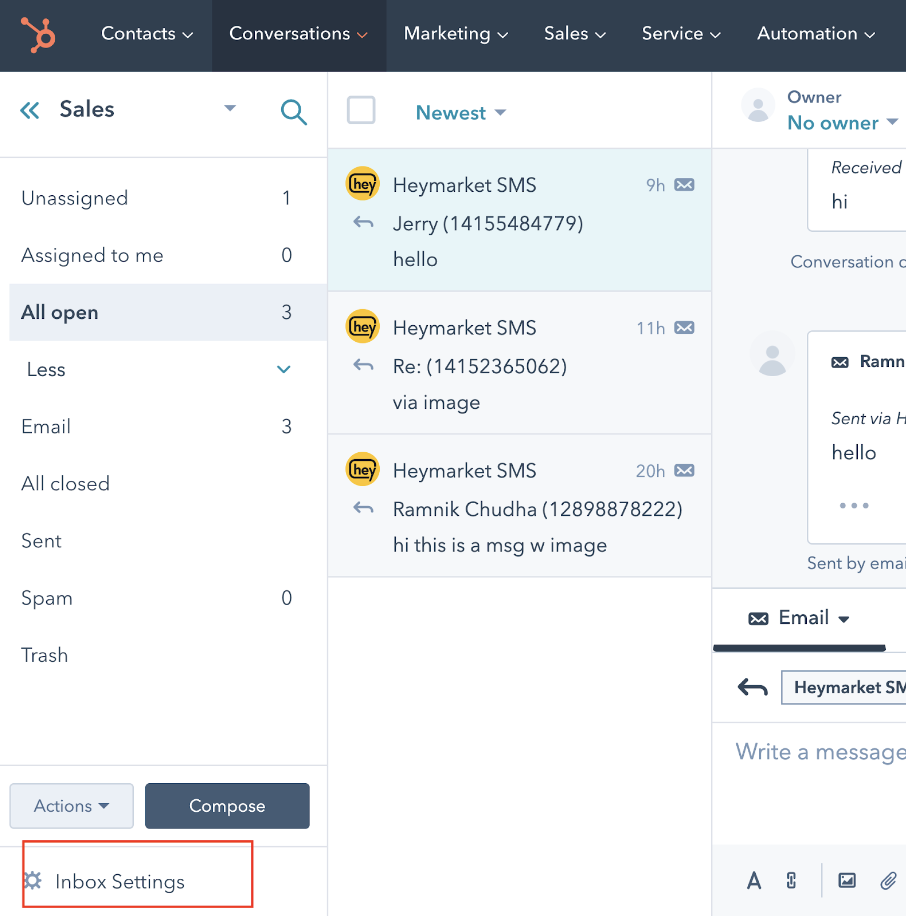Open the Actions dropdown button
908x918 pixels.
[71, 806]
